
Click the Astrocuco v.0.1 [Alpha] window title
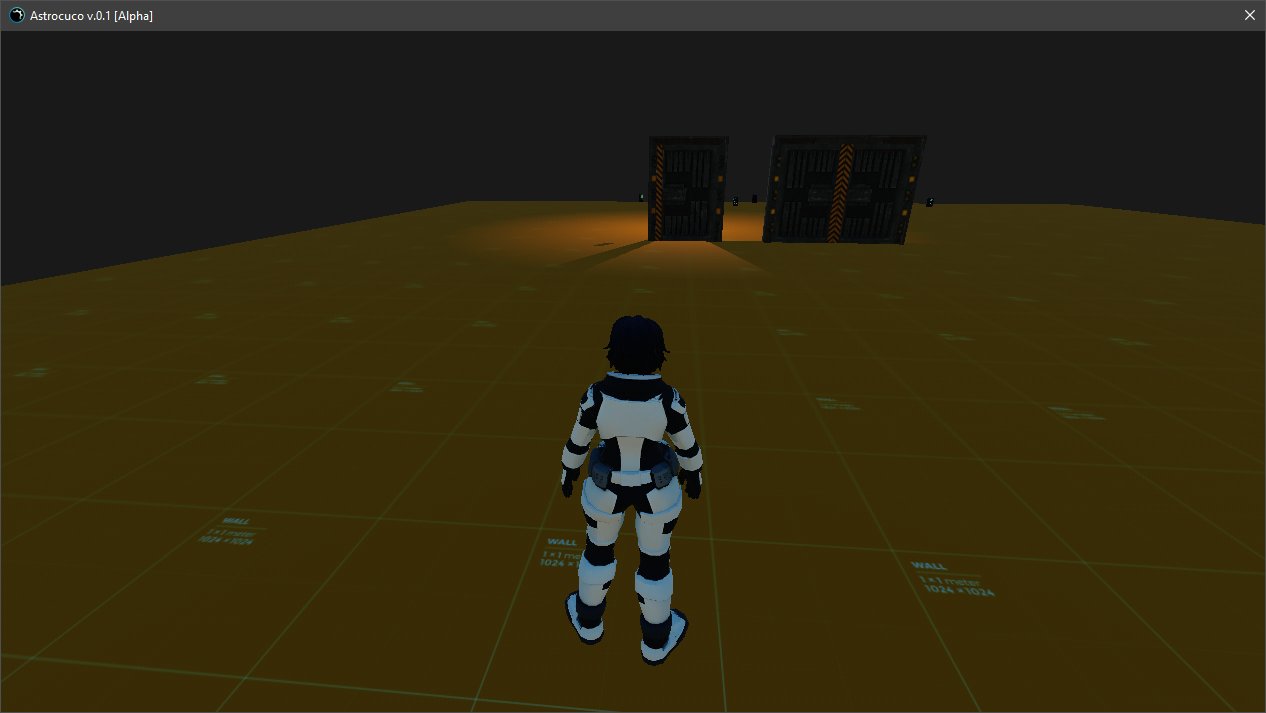(x=92, y=16)
